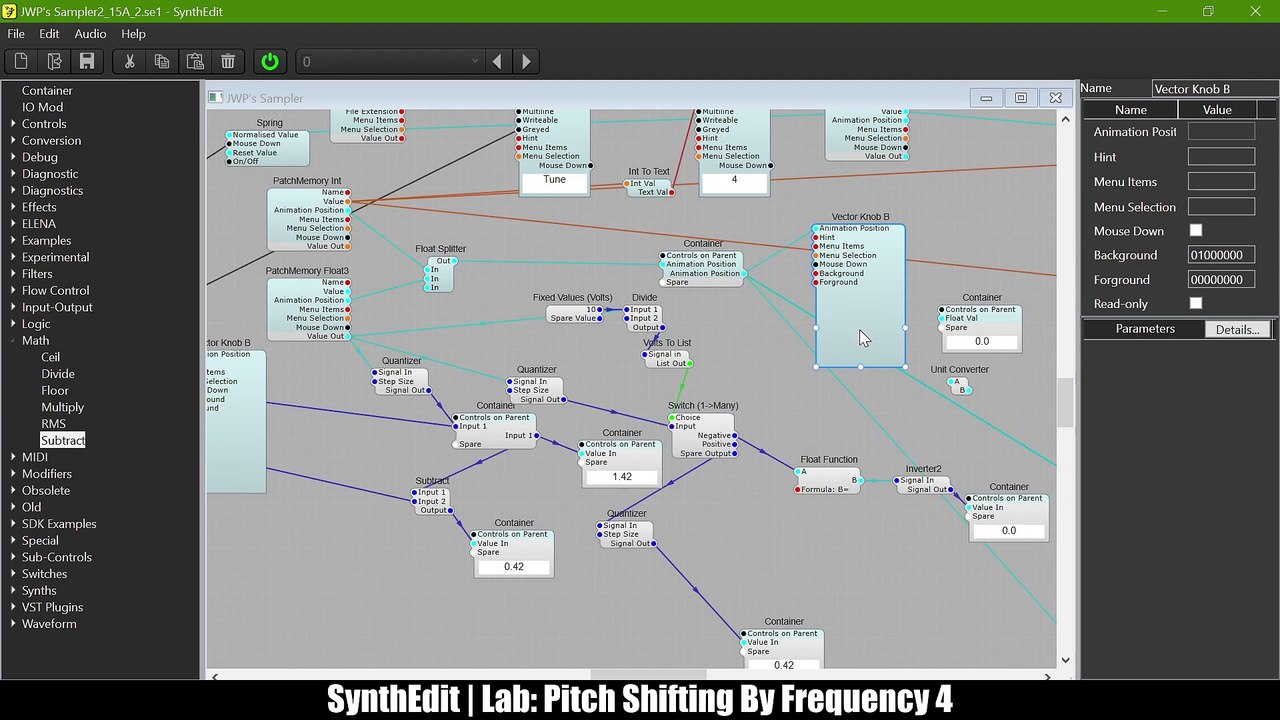
Task: Expand the Conversion category
Action: click(x=13, y=141)
